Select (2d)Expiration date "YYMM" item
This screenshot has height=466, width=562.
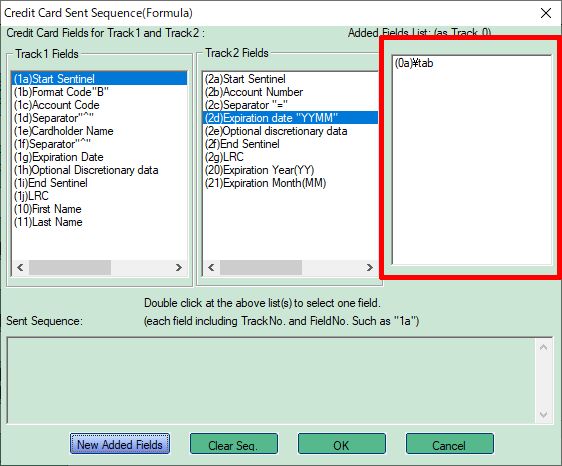coord(290,118)
